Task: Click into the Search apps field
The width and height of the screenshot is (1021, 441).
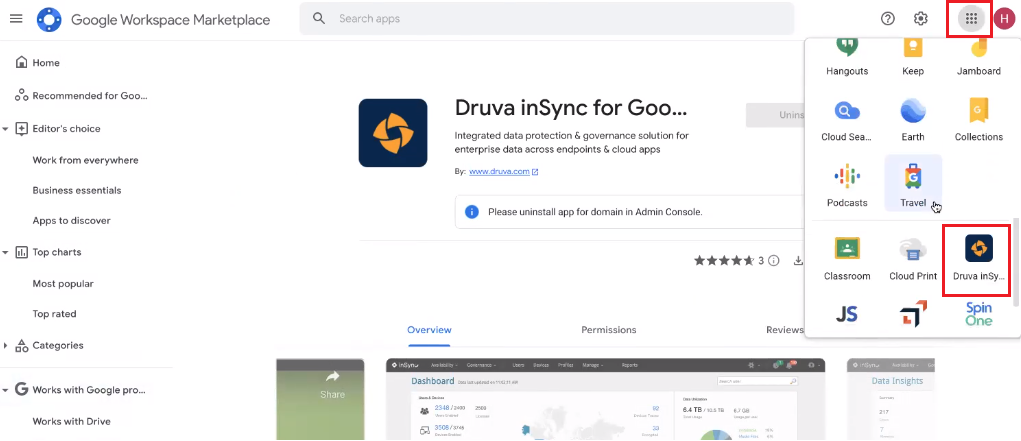Action: tap(547, 18)
